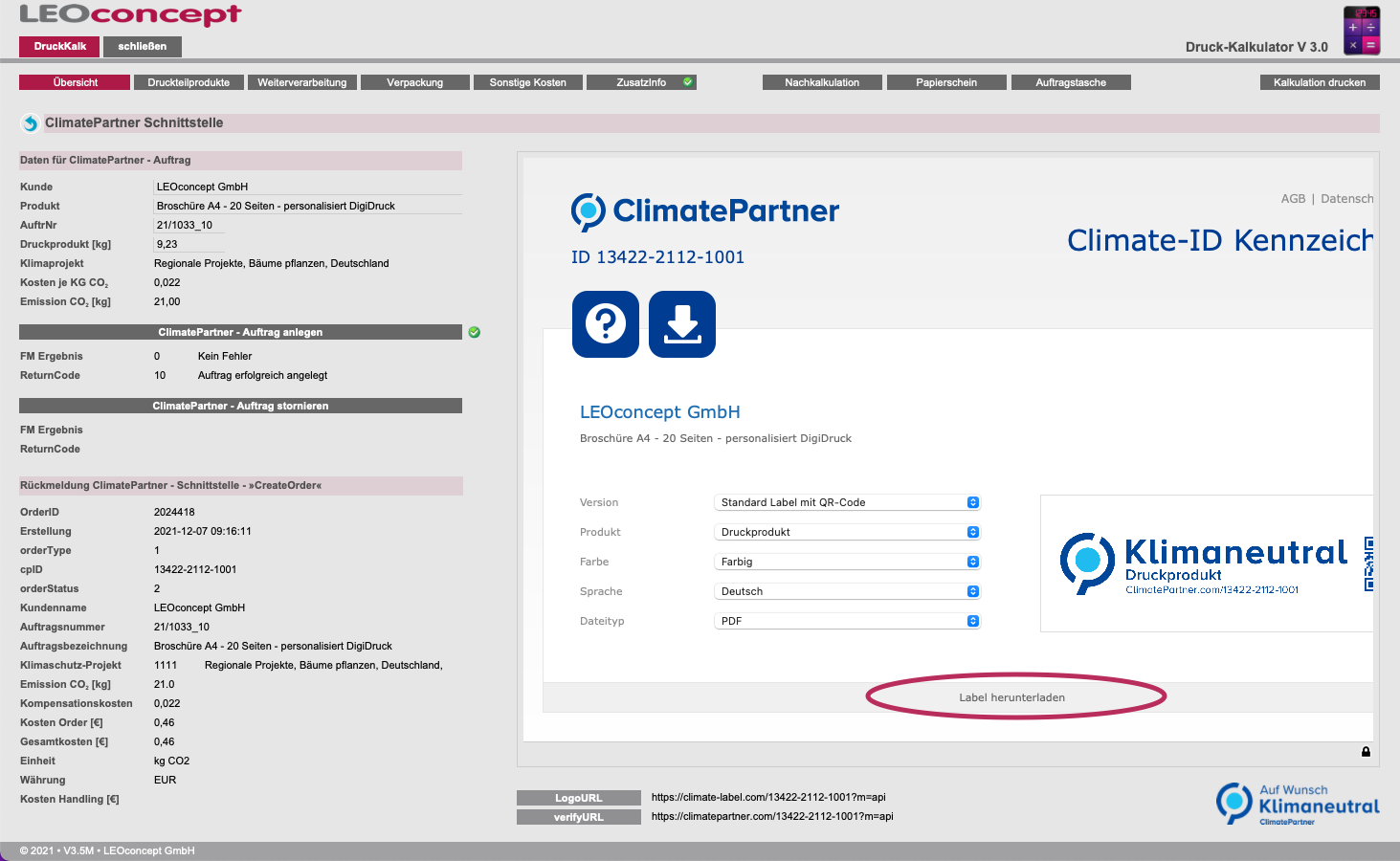Click Kalkulation drucken button

point(1320,82)
